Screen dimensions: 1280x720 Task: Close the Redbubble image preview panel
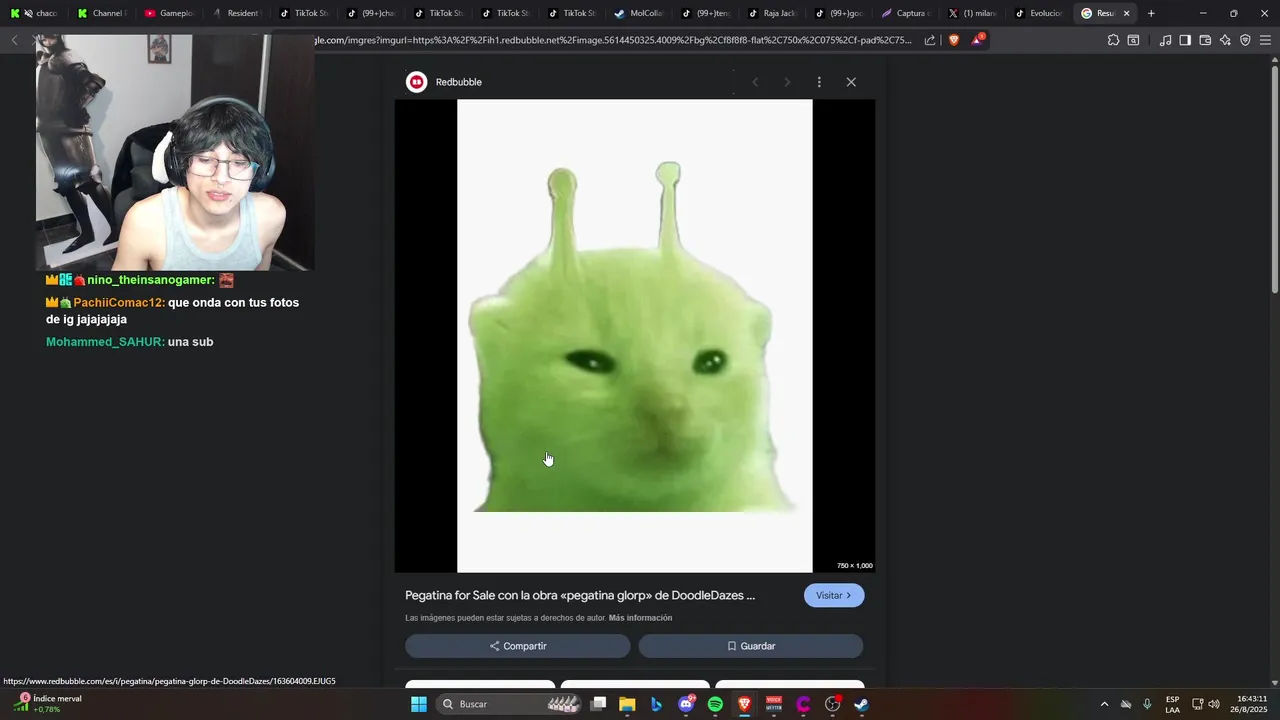(851, 82)
